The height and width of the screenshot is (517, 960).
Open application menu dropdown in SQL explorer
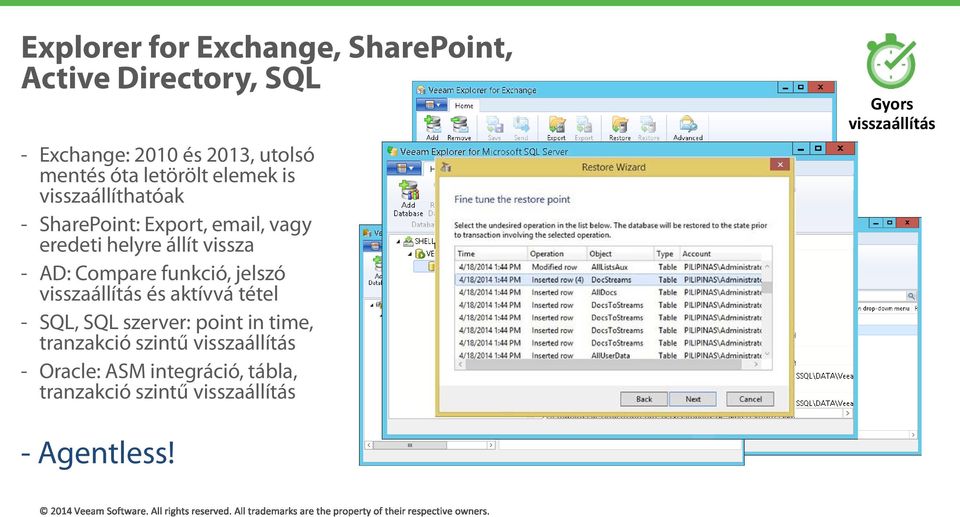(x=404, y=168)
